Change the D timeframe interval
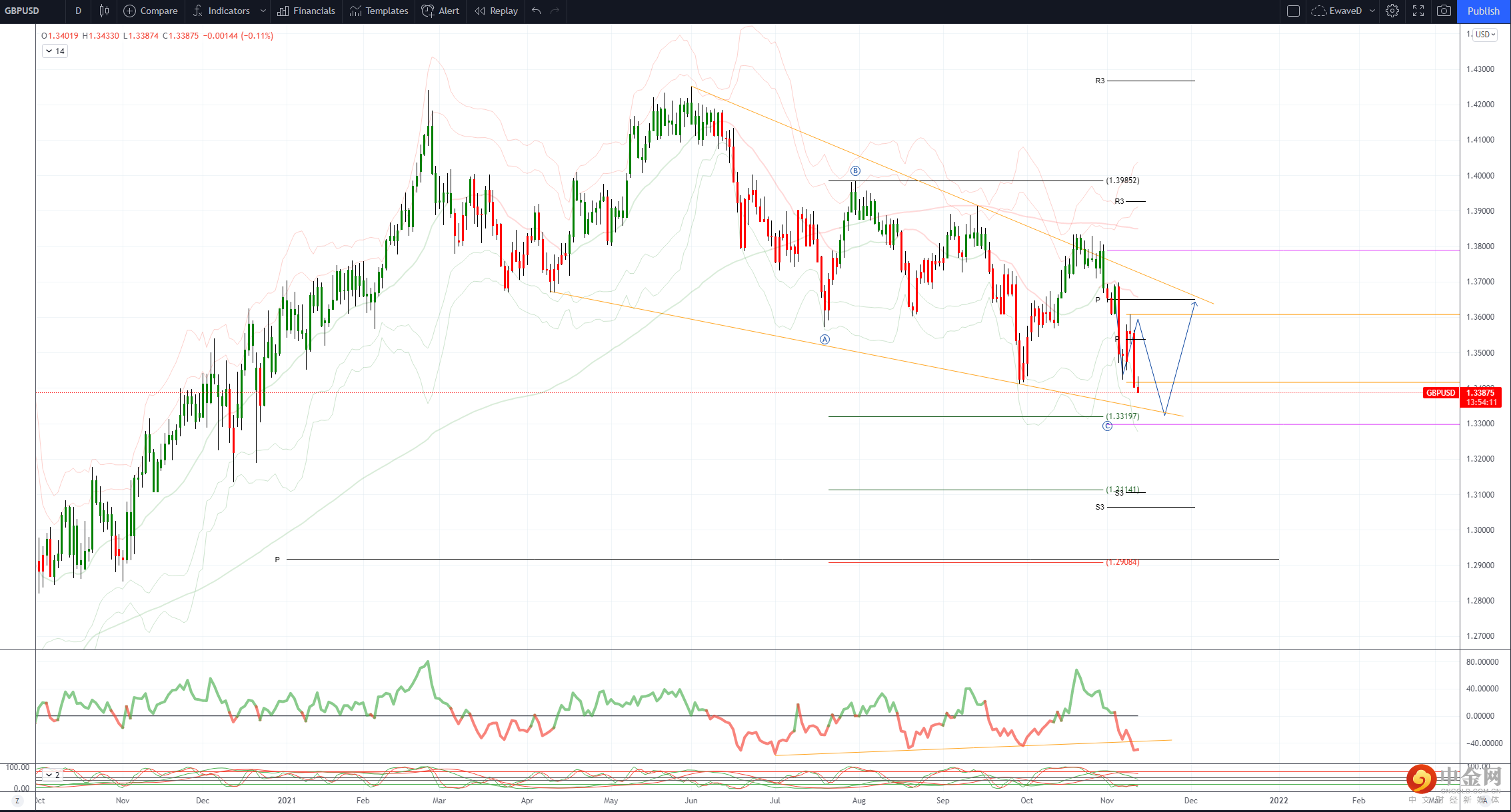Viewport: 1511px width, 812px height. pyautogui.click(x=78, y=11)
